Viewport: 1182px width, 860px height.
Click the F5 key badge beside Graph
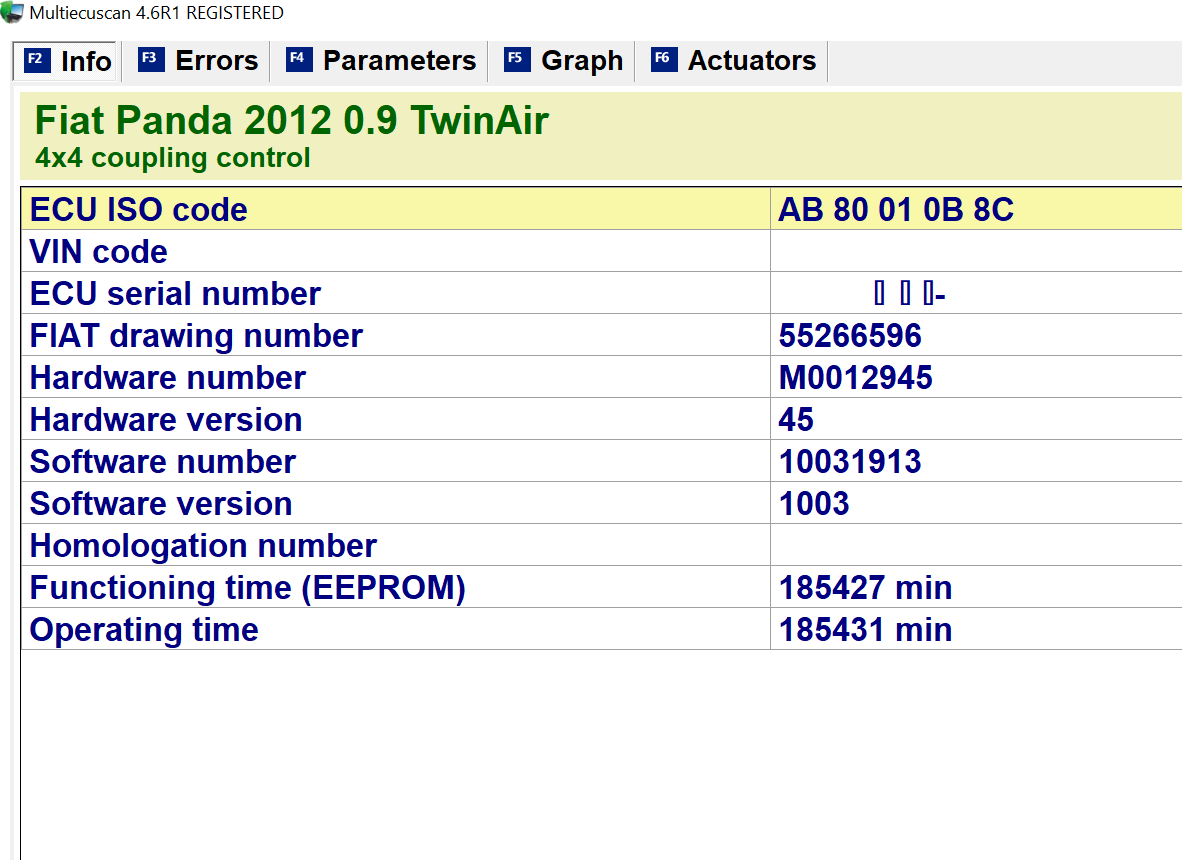(516, 59)
